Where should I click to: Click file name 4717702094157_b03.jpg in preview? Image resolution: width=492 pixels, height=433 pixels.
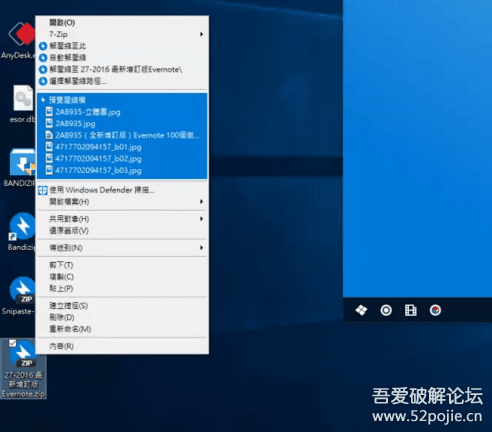click(x=98, y=171)
